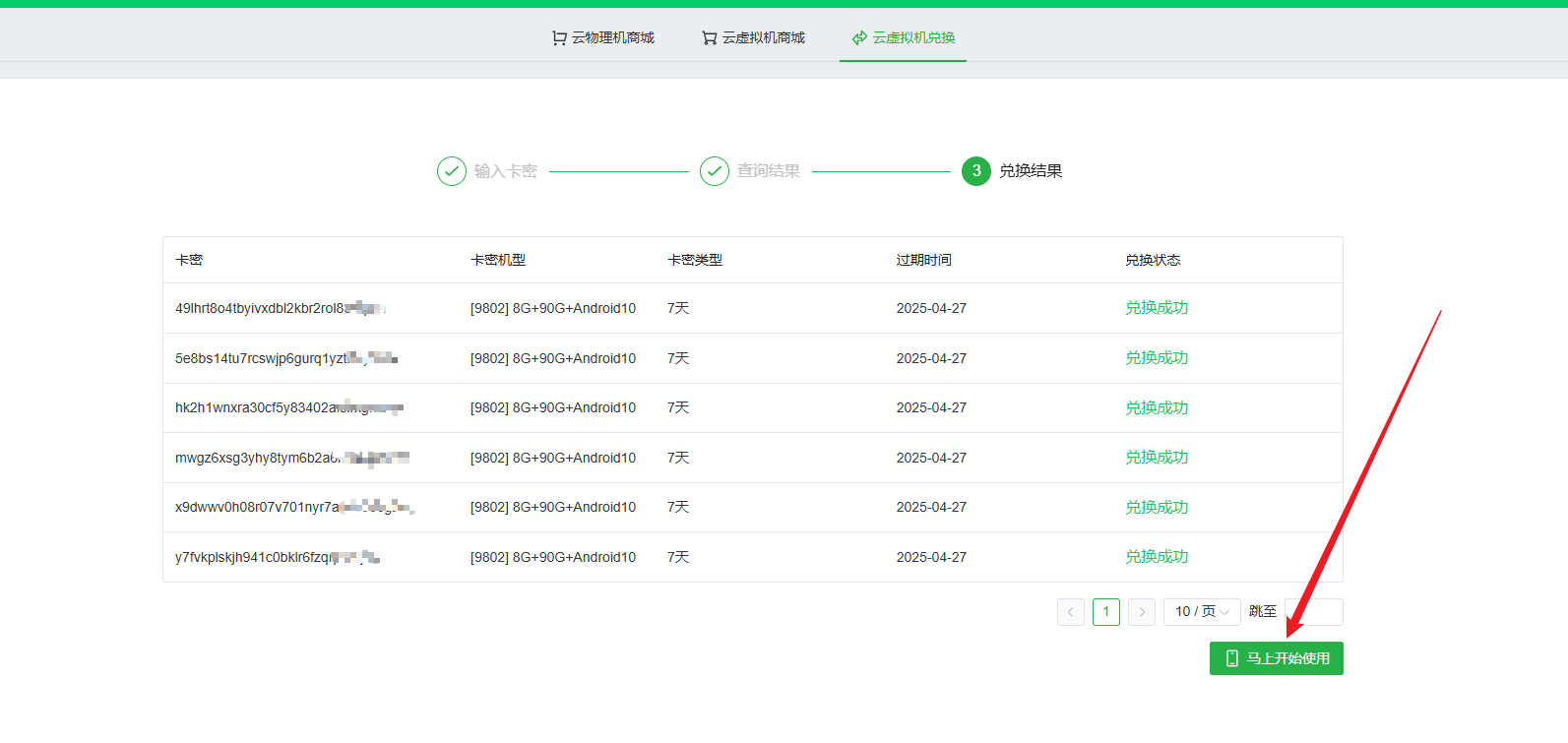Click 兑换成功 status in last row
The height and width of the screenshot is (743, 1568).
[x=1157, y=557]
